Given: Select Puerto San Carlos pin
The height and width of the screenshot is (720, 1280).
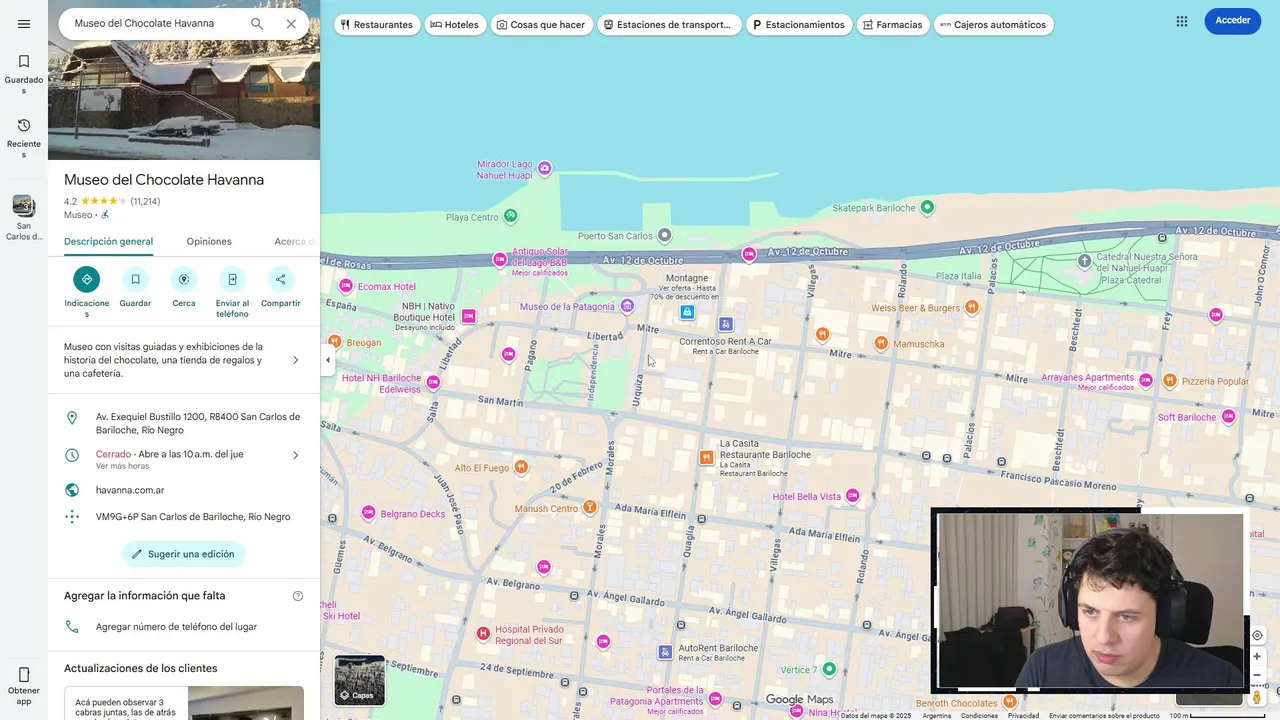Looking at the screenshot, I should pyautogui.click(x=664, y=236).
